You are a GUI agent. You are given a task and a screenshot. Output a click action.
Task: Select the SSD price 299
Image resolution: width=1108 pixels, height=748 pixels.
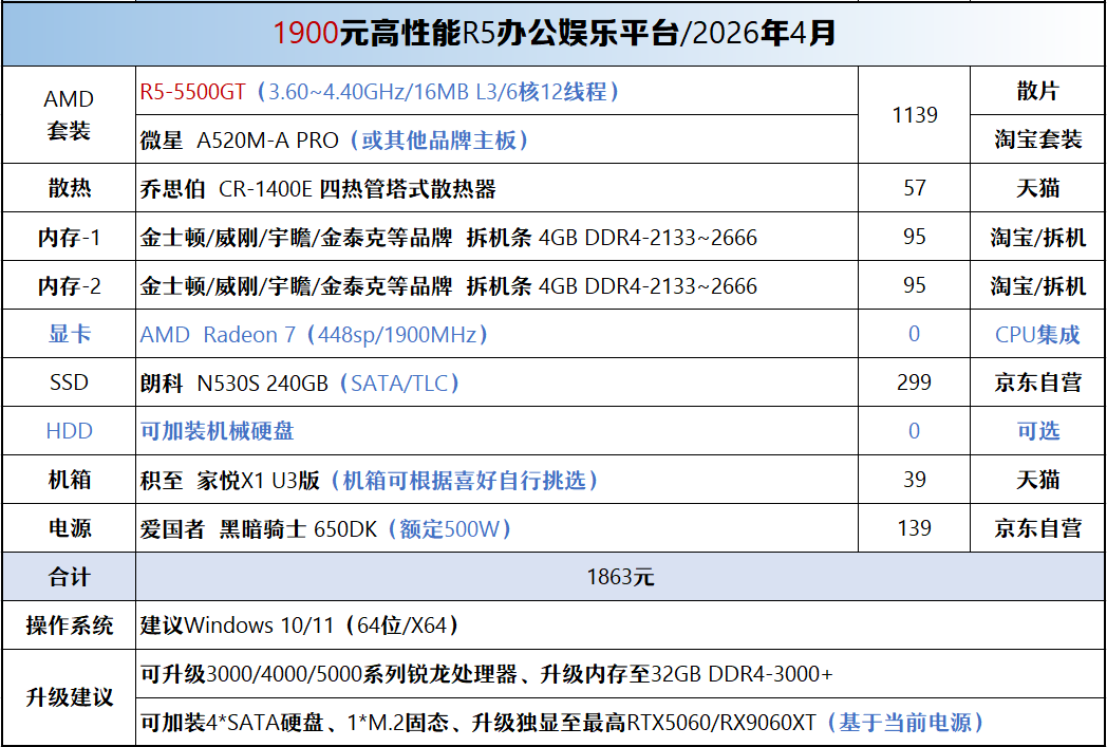pos(914,382)
